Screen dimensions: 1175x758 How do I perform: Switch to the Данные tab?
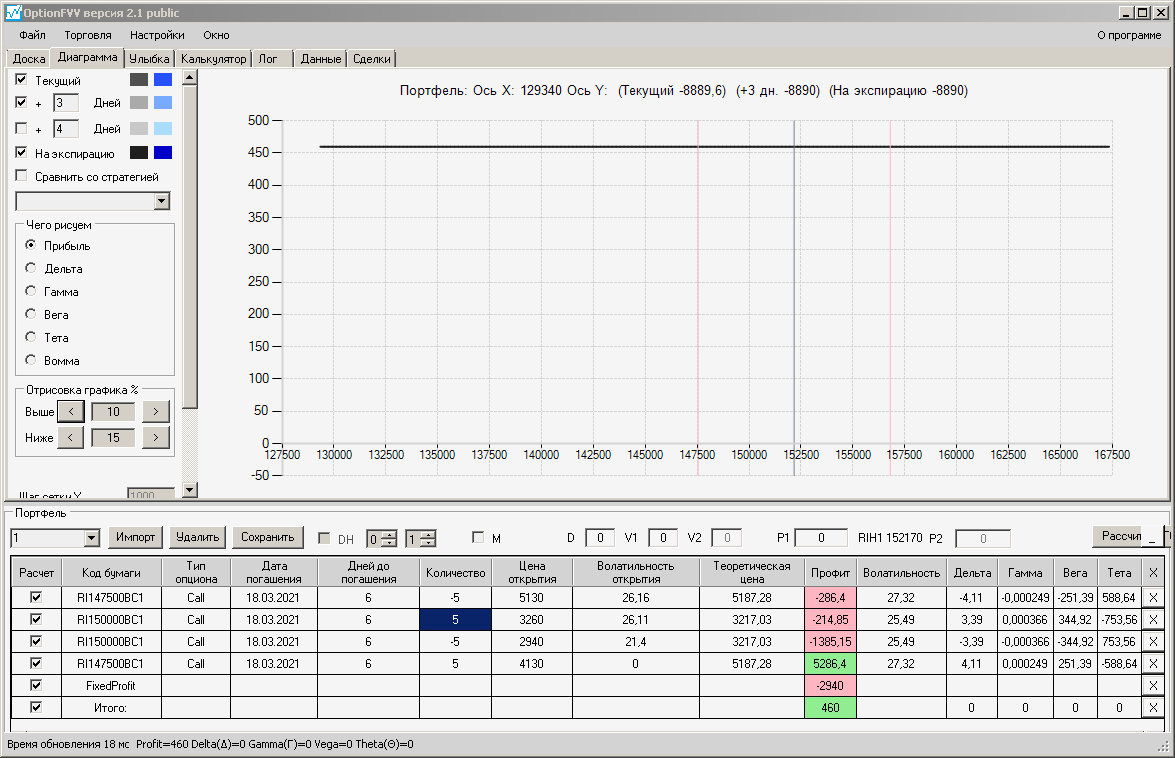(x=321, y=58)
